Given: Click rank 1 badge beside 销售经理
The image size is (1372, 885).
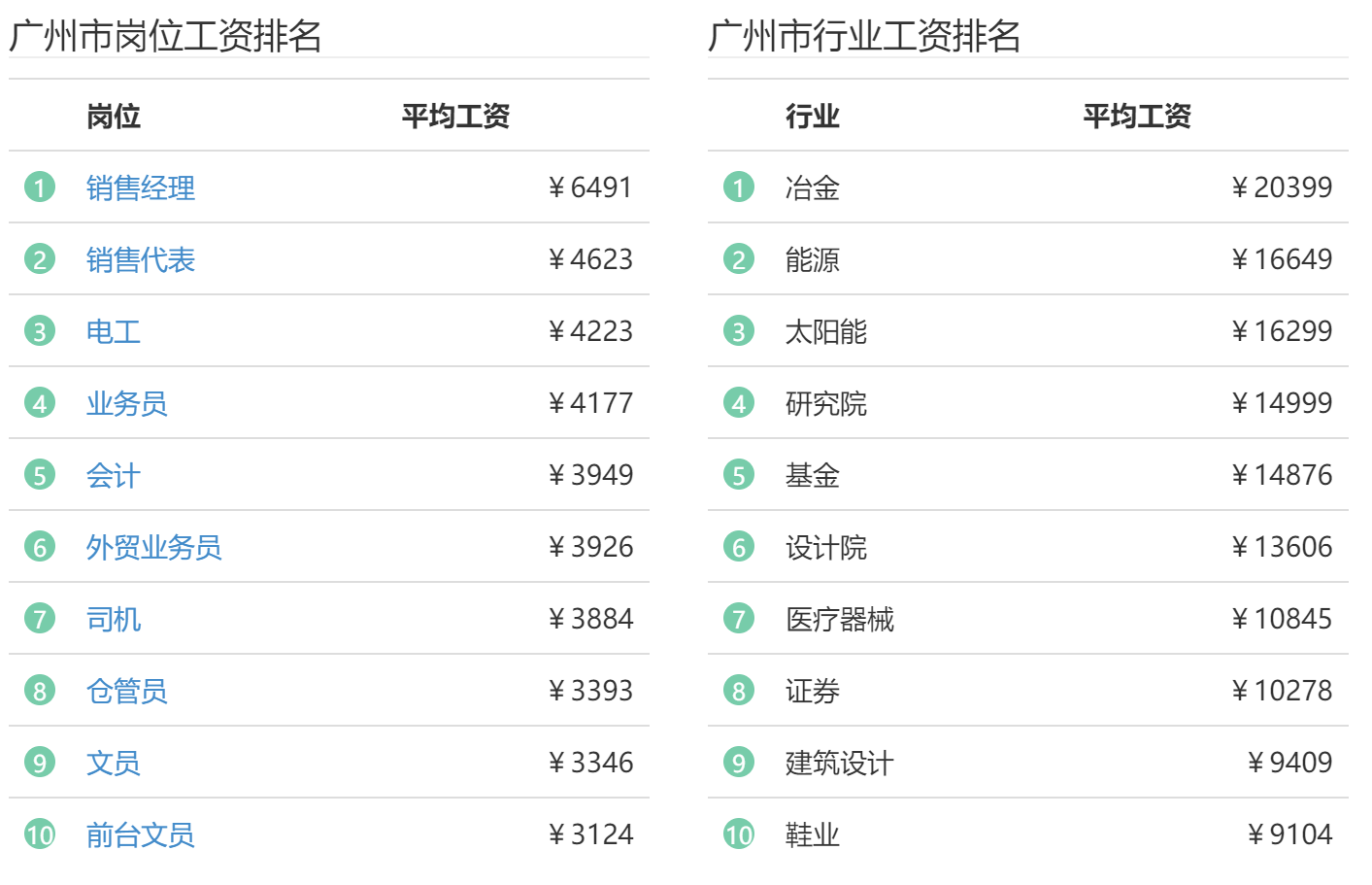Looking at the screenshot, I should (40, 187).
